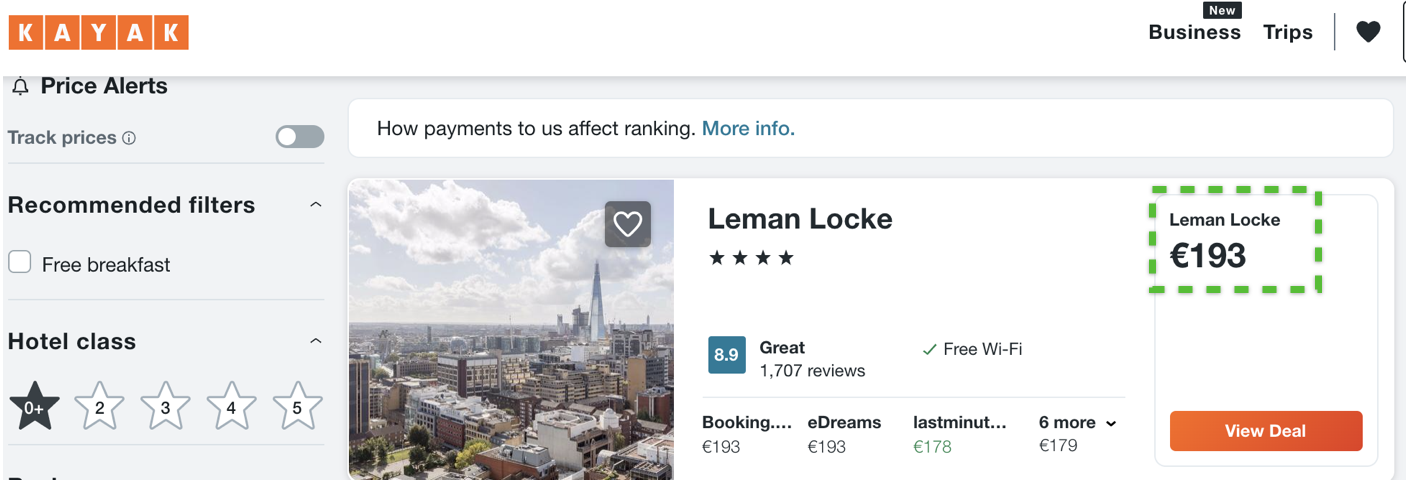
Task: Click the KAYAK logo
Action: pyautogui.click(x=98, y=32)
